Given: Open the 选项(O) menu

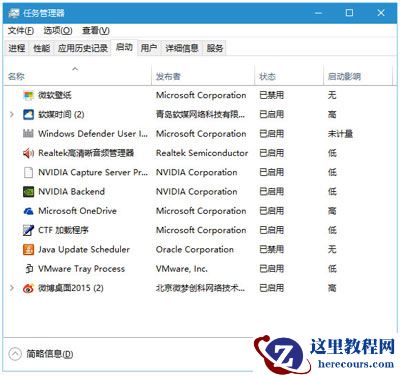Looking at the screenshot, I should 58,31.
